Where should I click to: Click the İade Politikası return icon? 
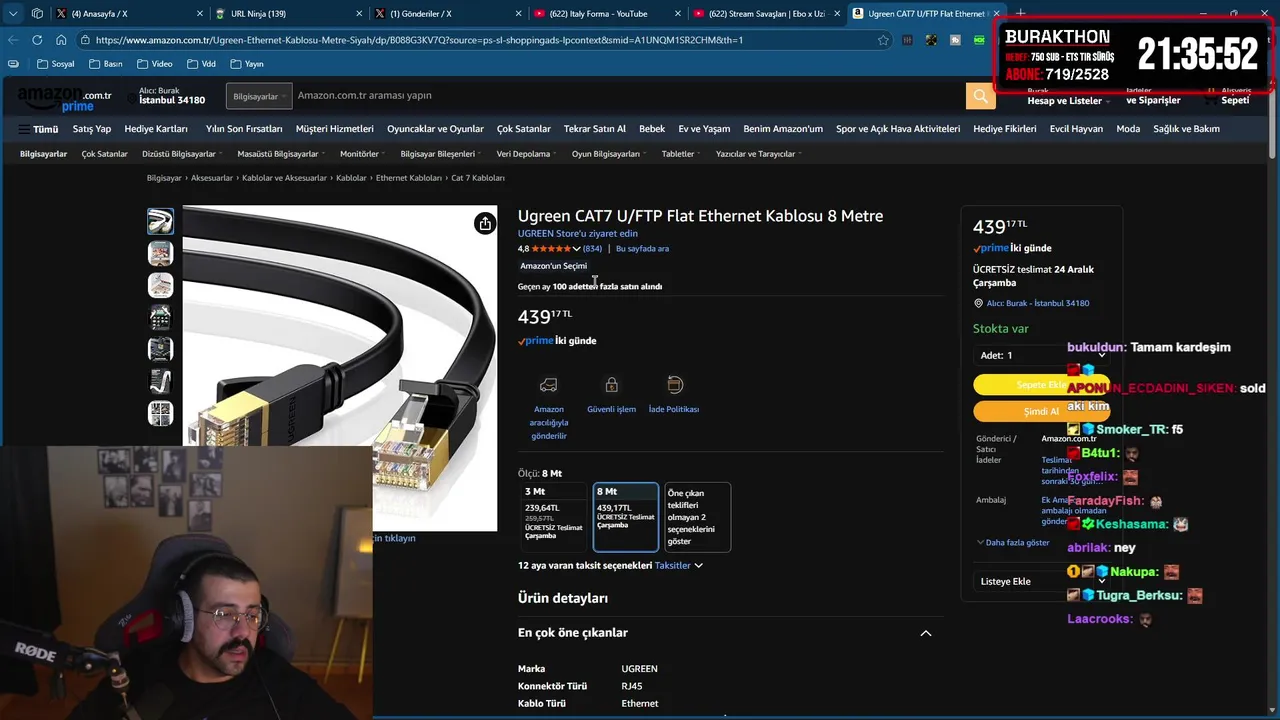(x=674, y=385)
